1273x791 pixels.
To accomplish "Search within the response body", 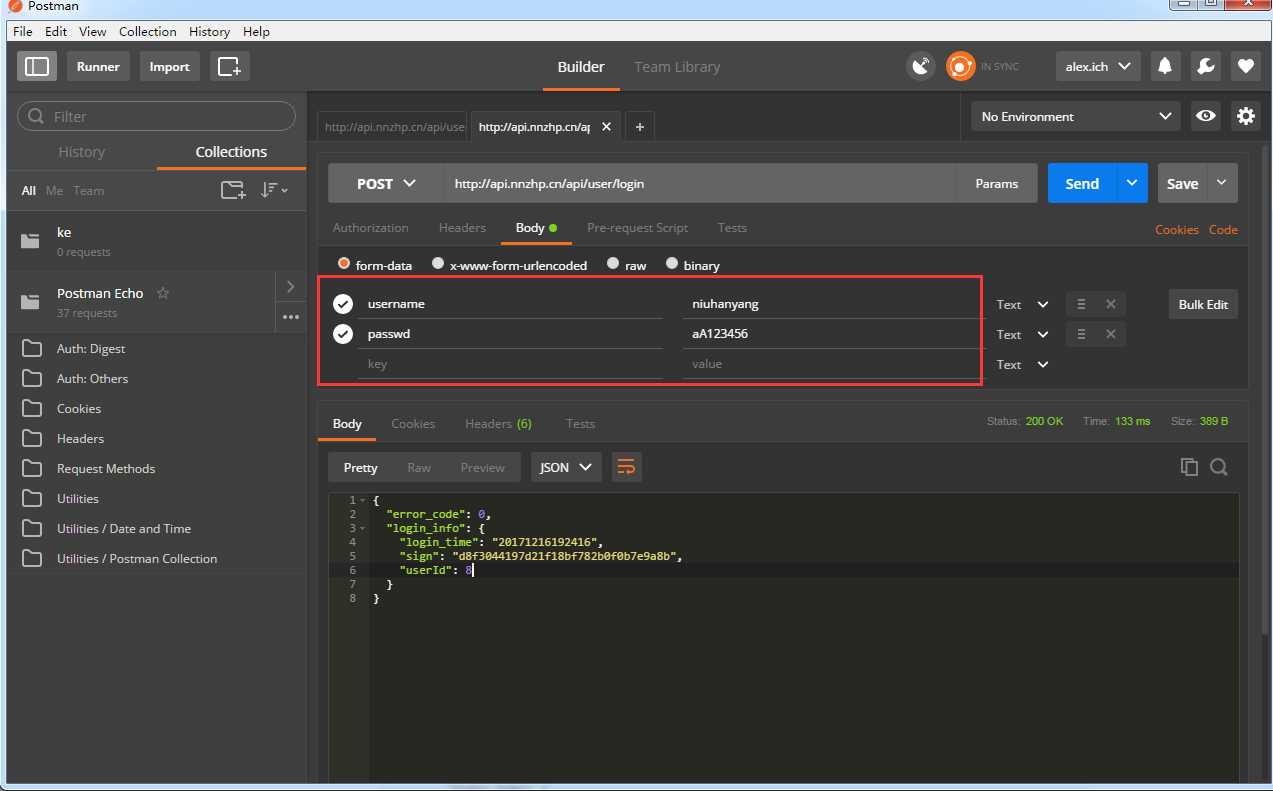I will pyautogui.click(x=1219, y=467).
